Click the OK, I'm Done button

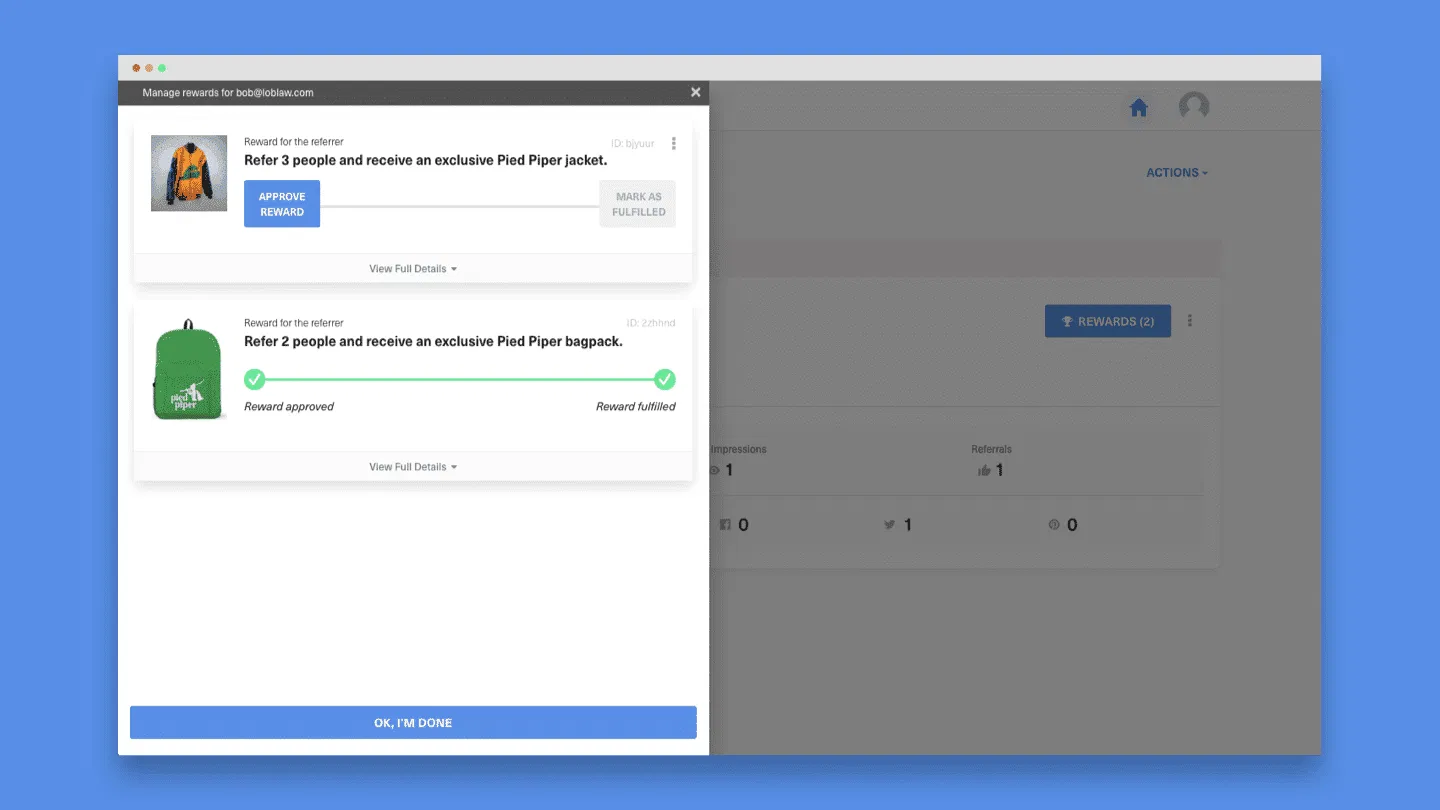point(413,722)
